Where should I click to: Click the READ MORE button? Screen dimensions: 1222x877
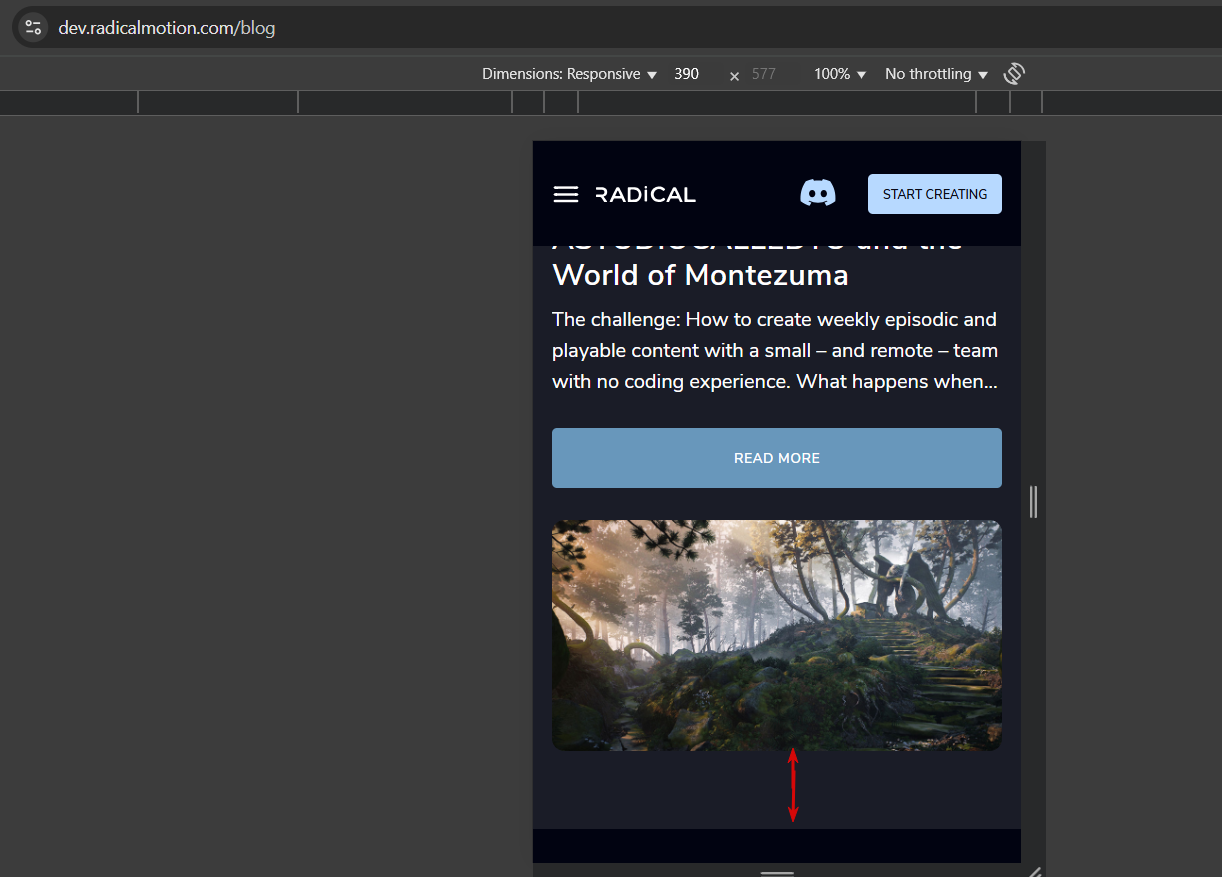click(x=777, y=458)
